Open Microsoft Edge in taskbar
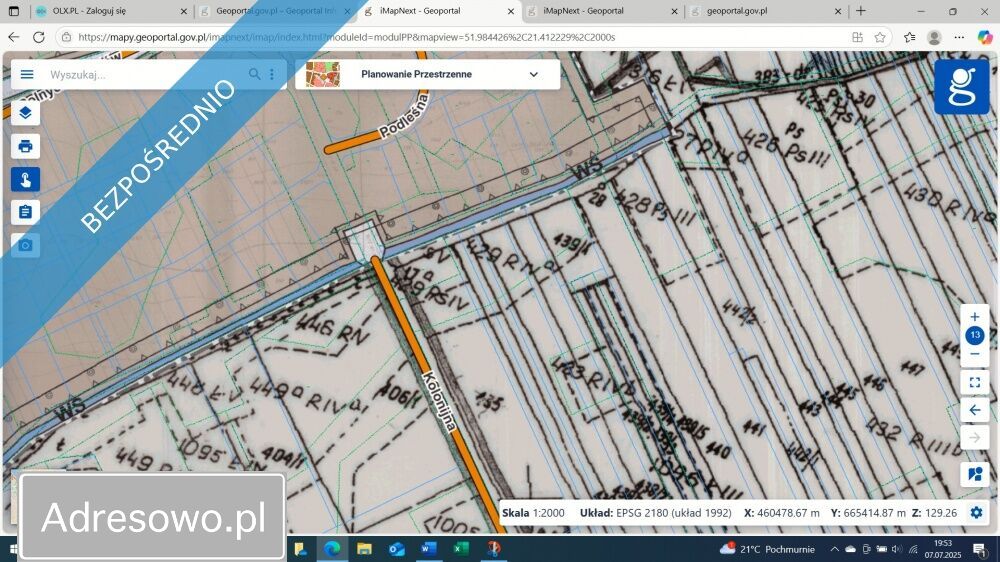Screen dimensions: 1000x562 pyautogui.click(x=332, y=549)
